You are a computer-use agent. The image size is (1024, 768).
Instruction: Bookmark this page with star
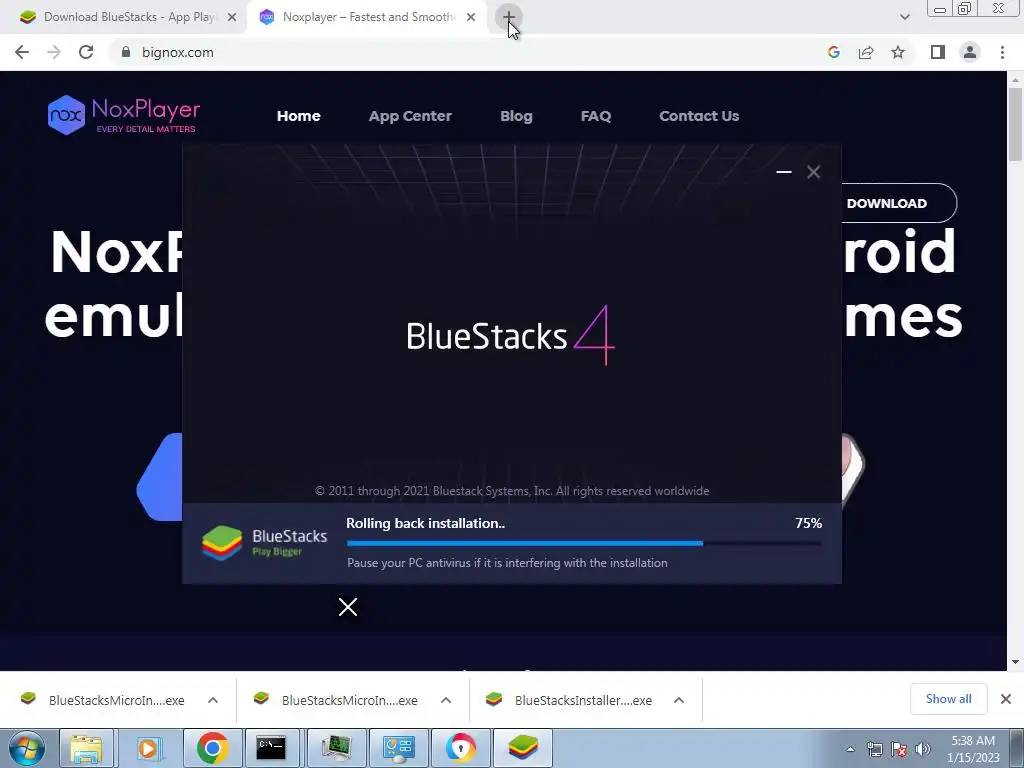click(x=898, y=52)
